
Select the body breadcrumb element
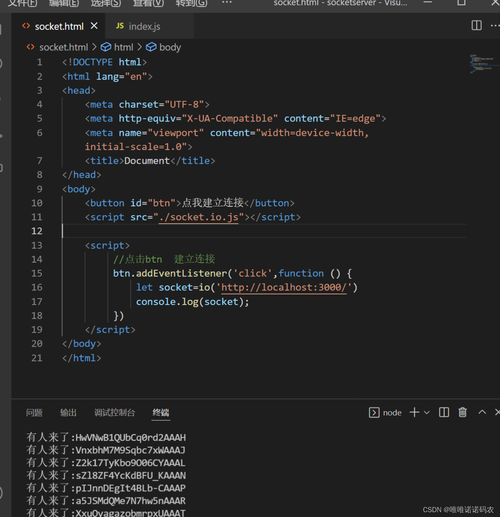click(x=170, y=47)
